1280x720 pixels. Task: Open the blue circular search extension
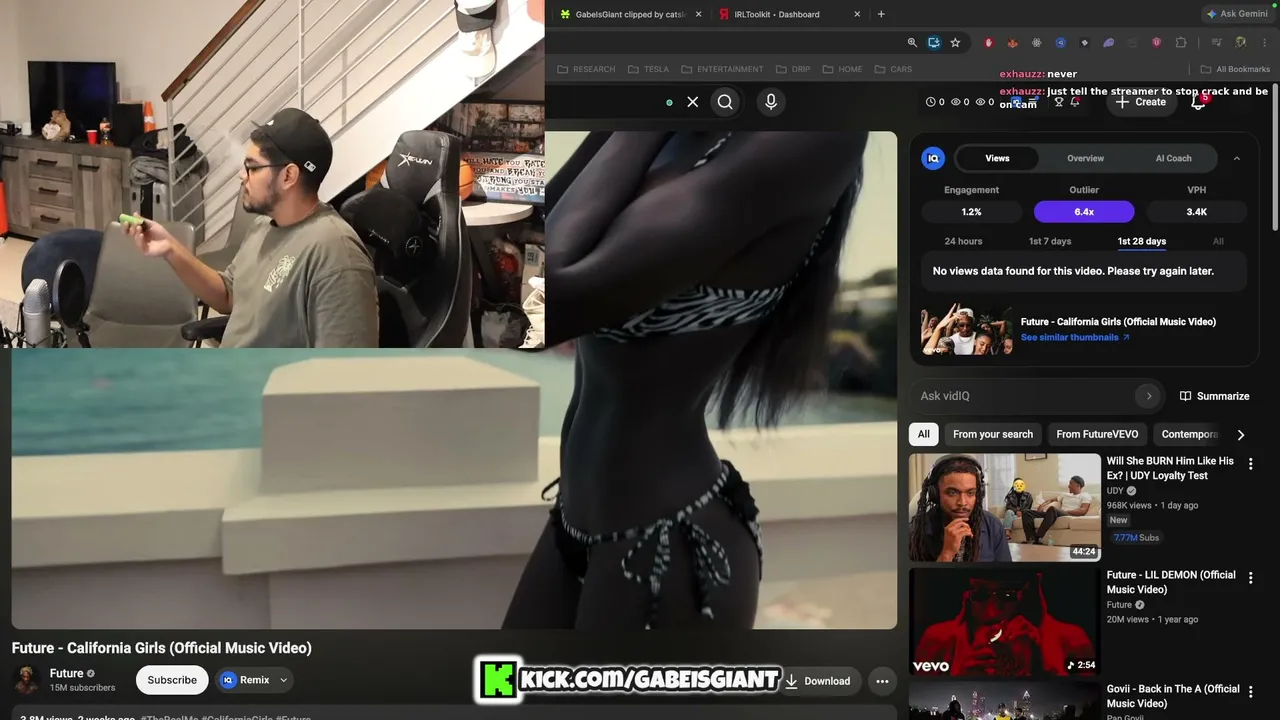(x=1060, y=43)
